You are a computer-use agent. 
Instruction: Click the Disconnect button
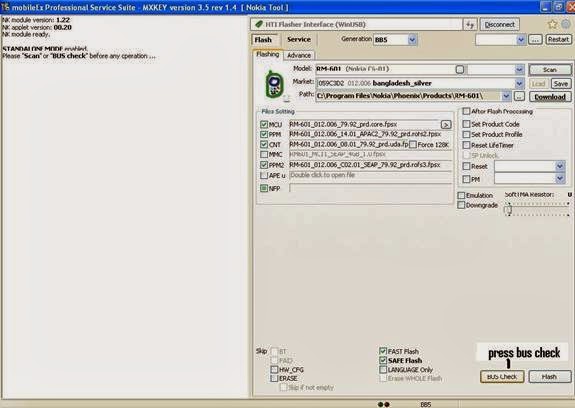tap(499, 25)
